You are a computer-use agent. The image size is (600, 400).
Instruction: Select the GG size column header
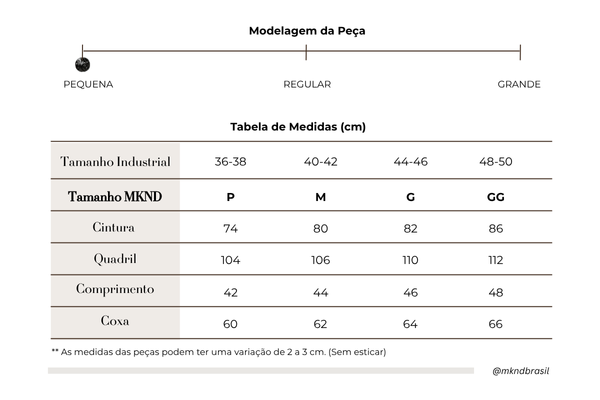tap(495, 197)
